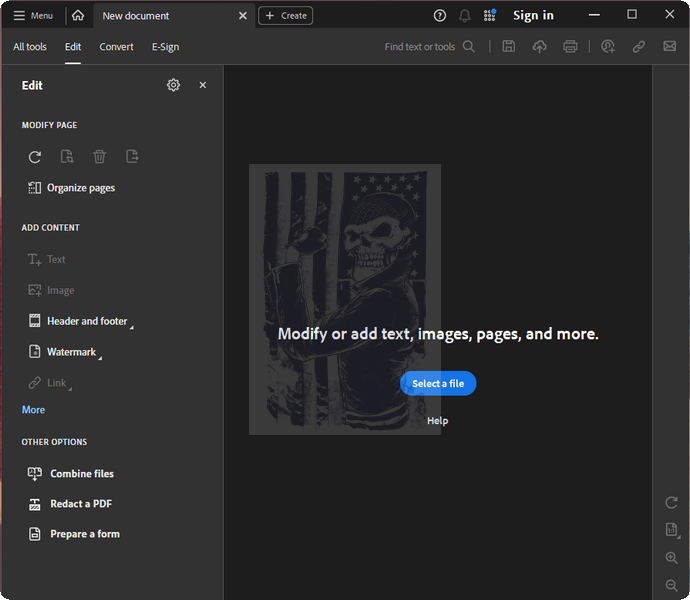Screen dimensions: 690x600
Task: Click the Select a file button
Action: [x=438, y=383]
